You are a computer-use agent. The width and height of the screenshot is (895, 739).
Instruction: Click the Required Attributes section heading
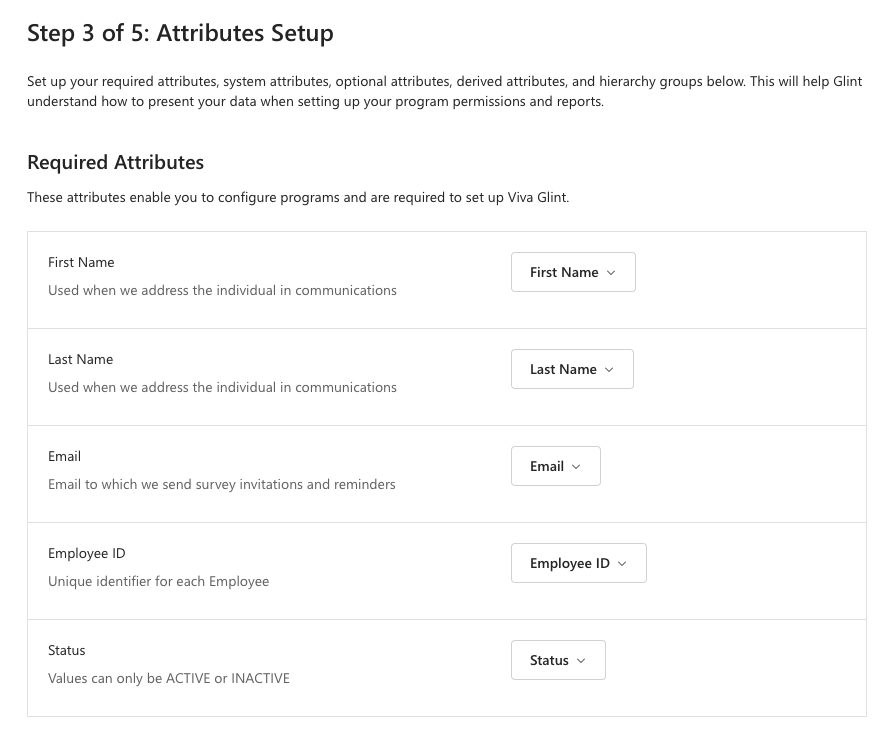(115, 161)
